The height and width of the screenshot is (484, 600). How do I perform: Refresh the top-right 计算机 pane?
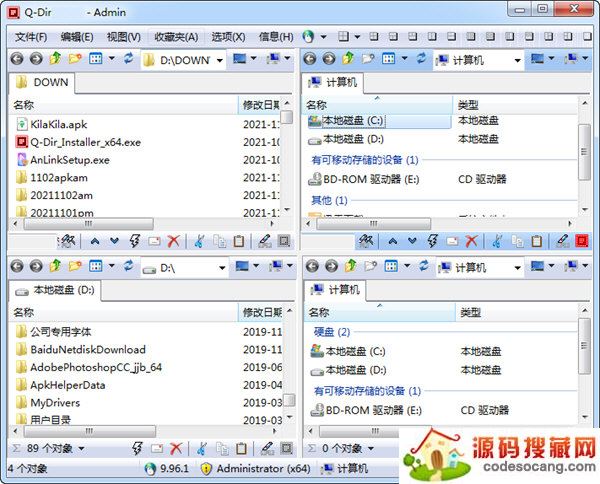(x=422, y=59)
